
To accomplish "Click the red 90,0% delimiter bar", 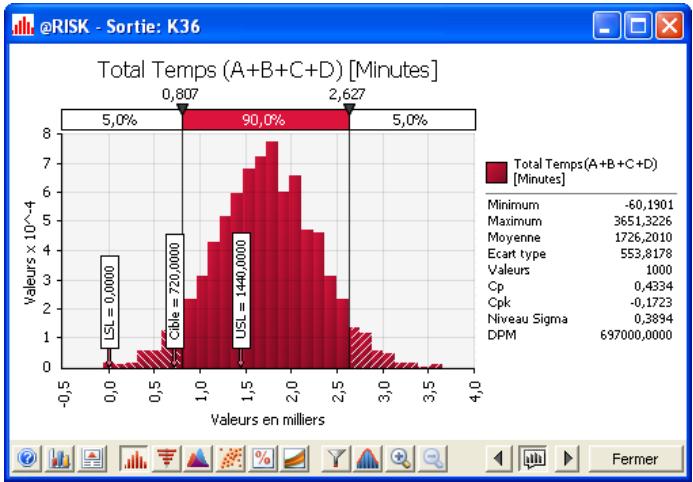I will point(266,120).
